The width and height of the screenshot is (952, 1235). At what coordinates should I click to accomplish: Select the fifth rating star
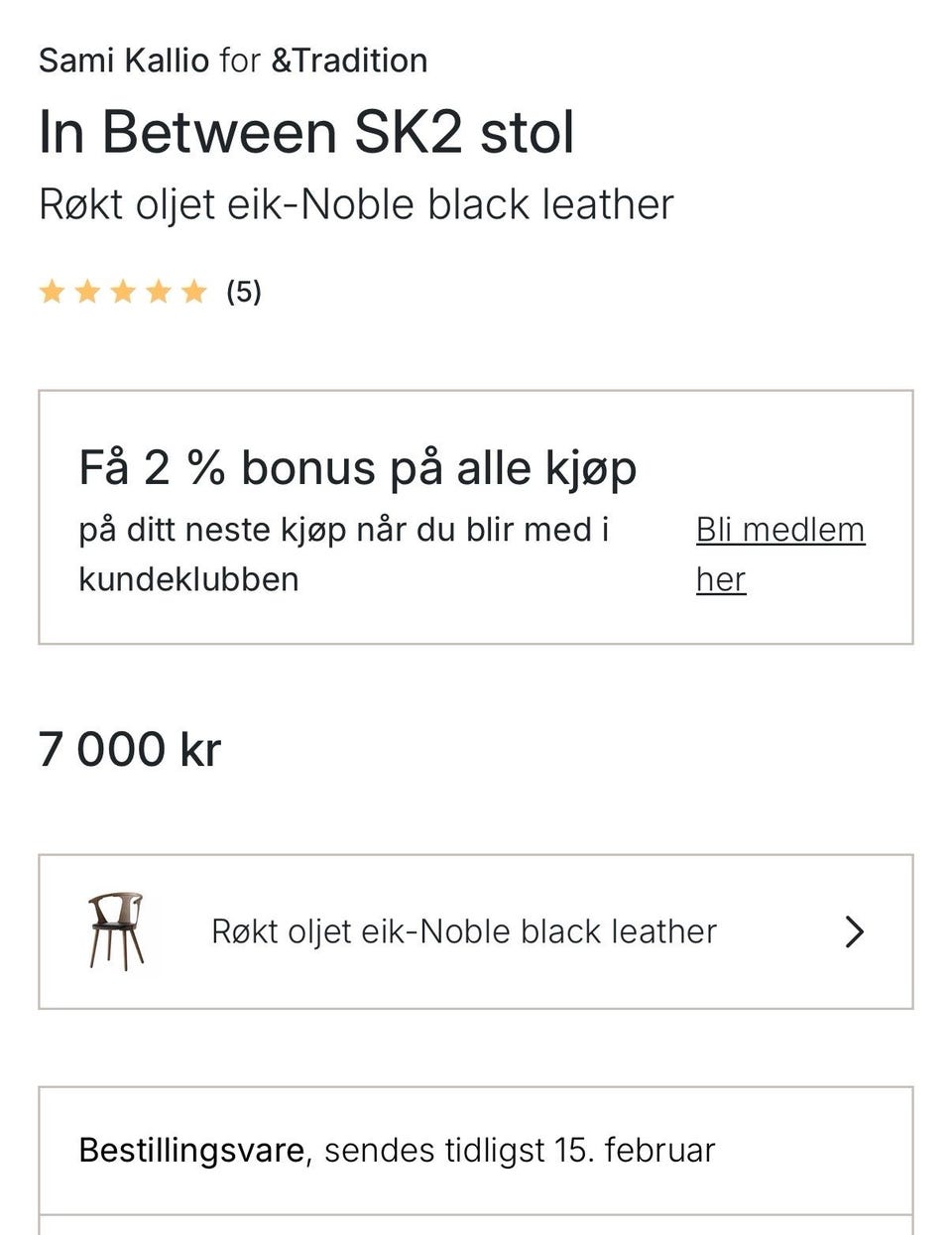[194, 292]
